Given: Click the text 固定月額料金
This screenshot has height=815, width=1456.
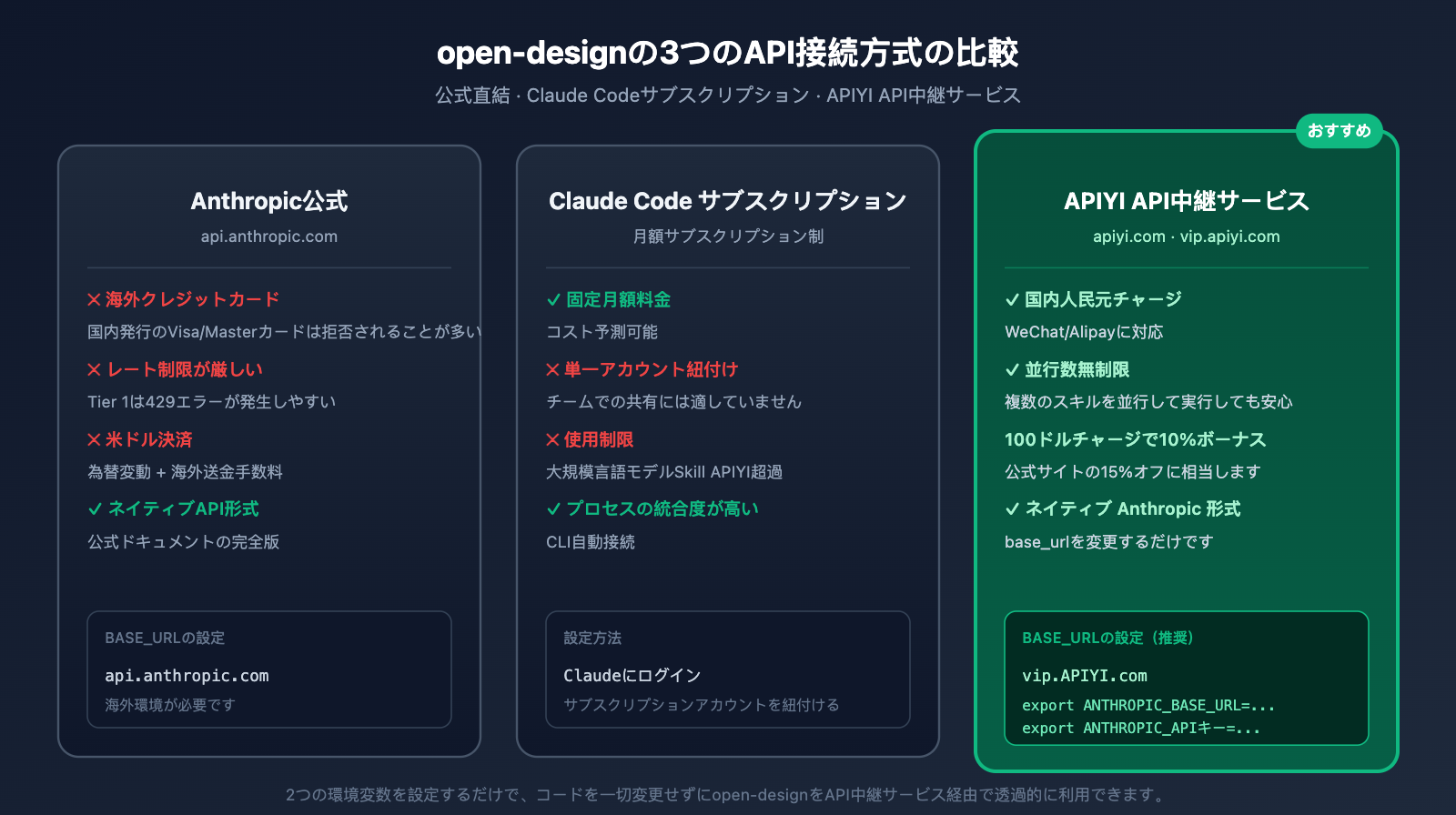Looking at the screenshot, I should (619, 300).
